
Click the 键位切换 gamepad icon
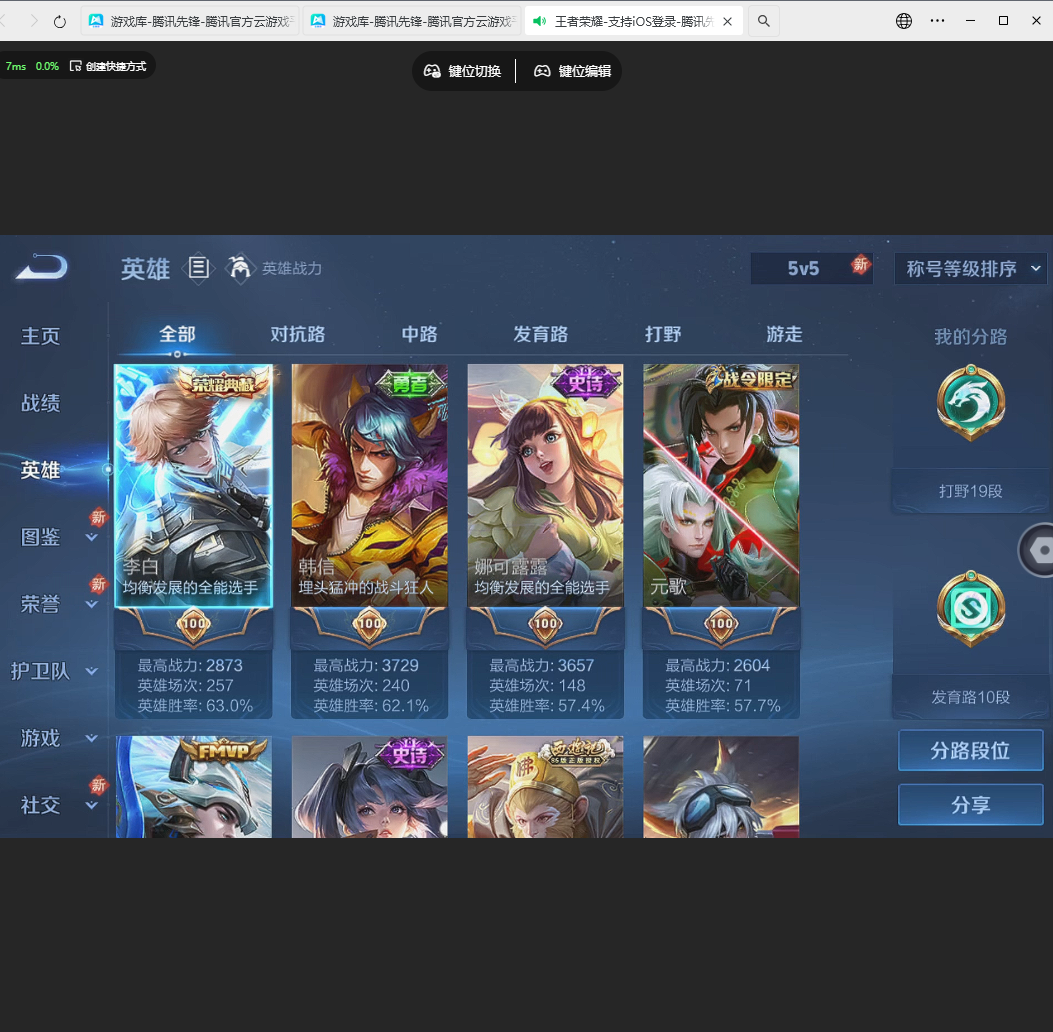pos(432,71)
